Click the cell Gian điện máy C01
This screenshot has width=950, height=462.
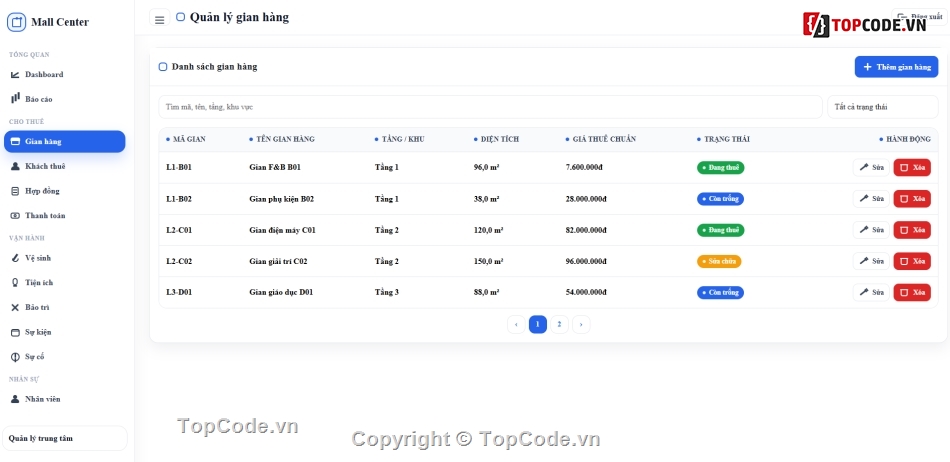pyautogui.click(x=282, y=230)
